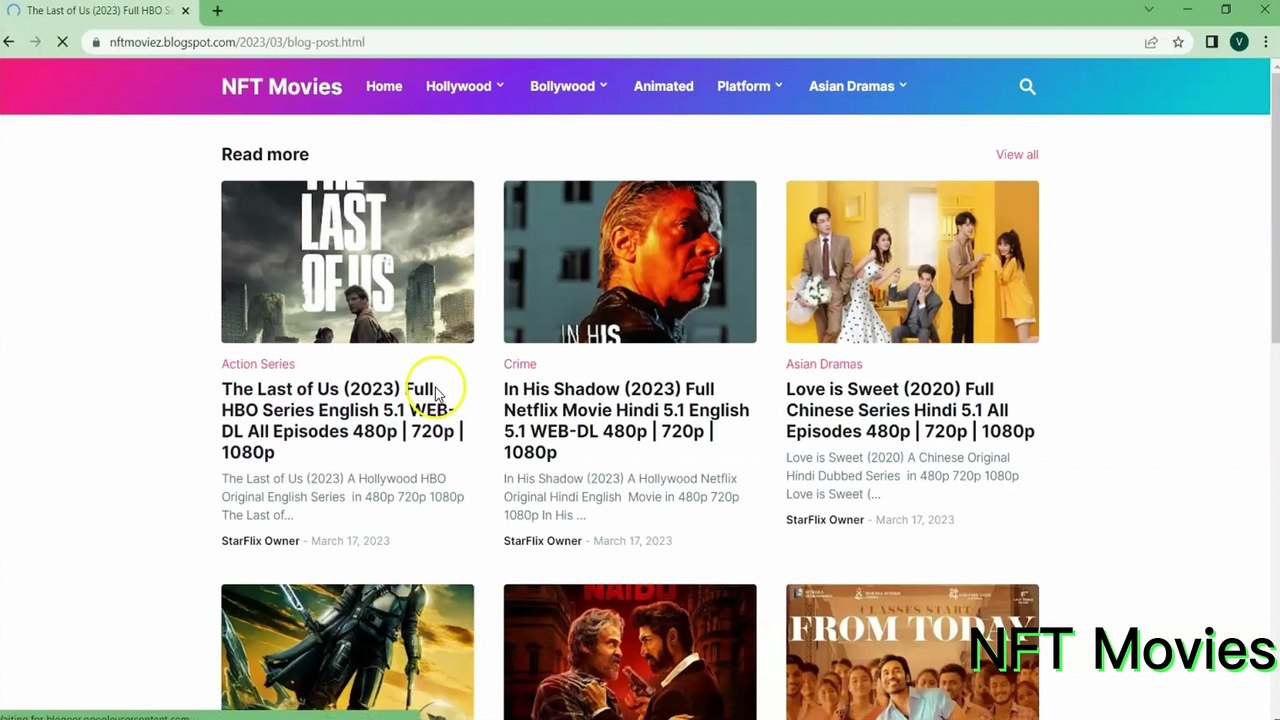Expand the Hollywood menu
This screenshot has width=1280, height=720.
(465, 86)
